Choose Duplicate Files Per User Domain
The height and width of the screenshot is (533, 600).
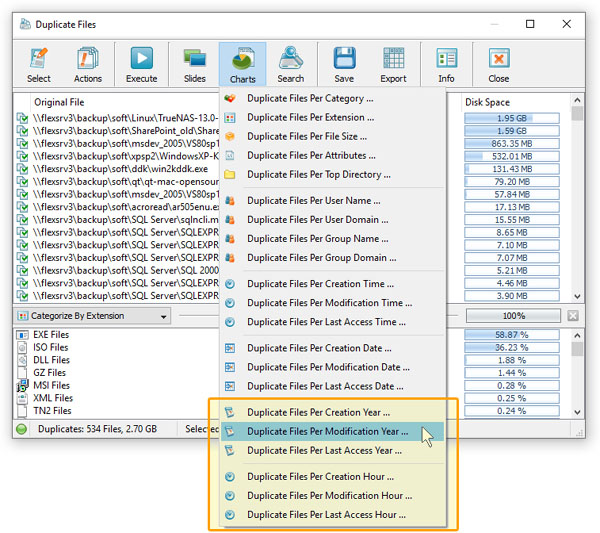[x=332, y=220]
